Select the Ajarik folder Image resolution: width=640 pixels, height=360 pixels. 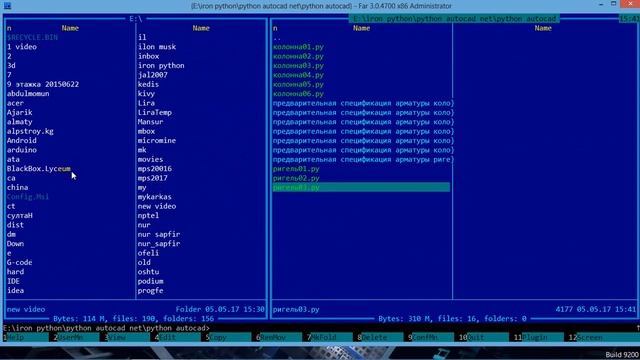click(x=20, y=113)
